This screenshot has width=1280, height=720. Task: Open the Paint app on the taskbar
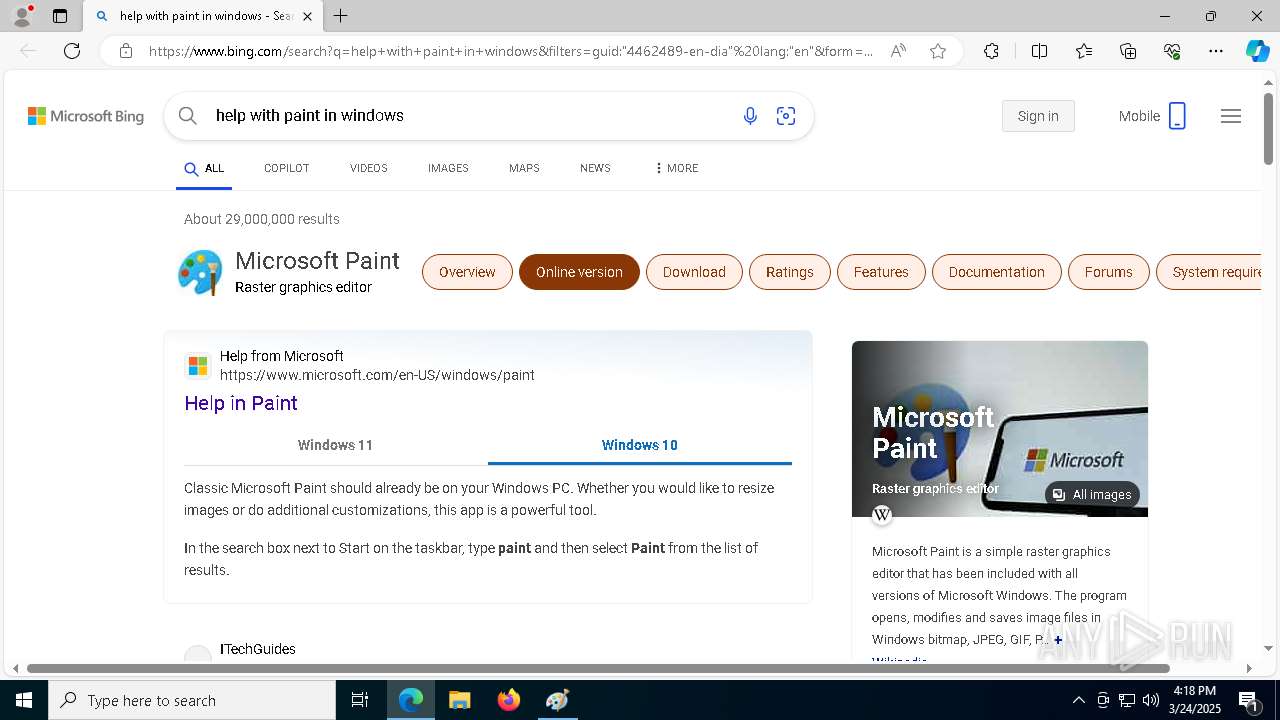[x=557, y=700]
